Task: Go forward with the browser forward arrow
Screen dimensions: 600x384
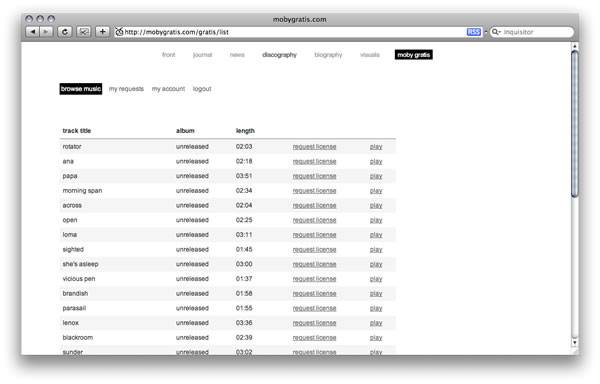Action: tap(46, 32)
